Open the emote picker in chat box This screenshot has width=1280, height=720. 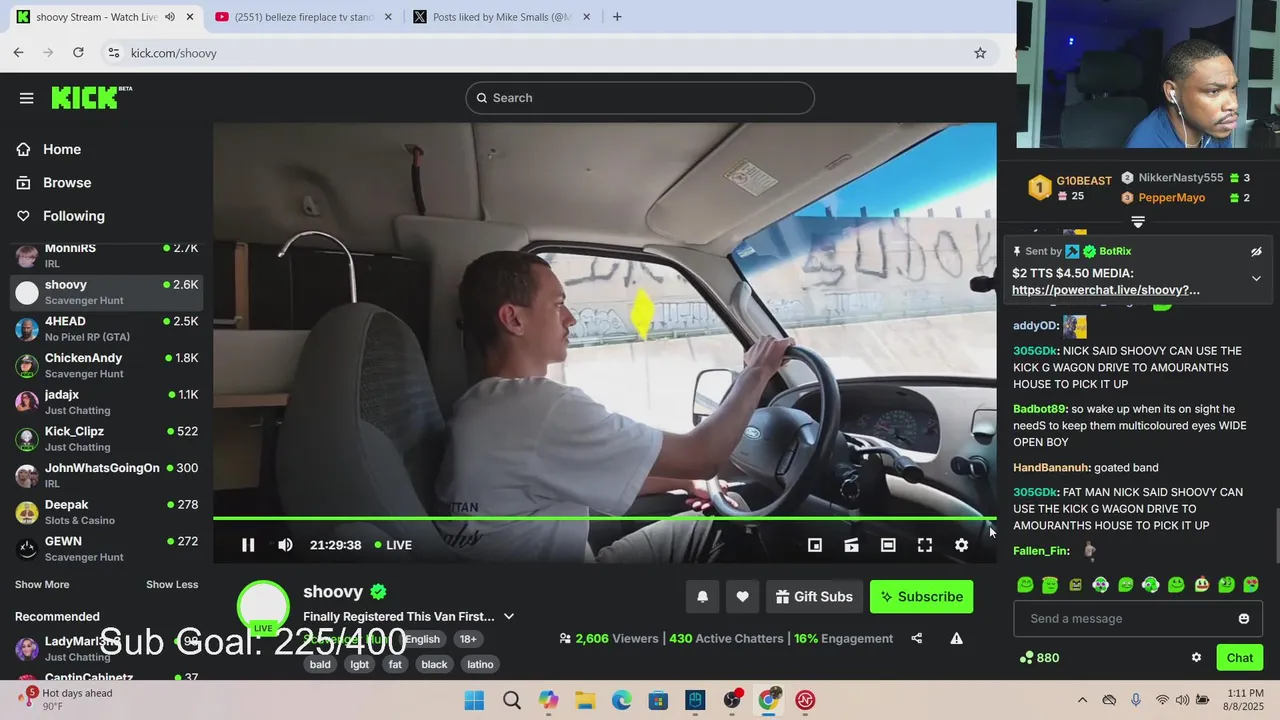(x=1244, y=619)
